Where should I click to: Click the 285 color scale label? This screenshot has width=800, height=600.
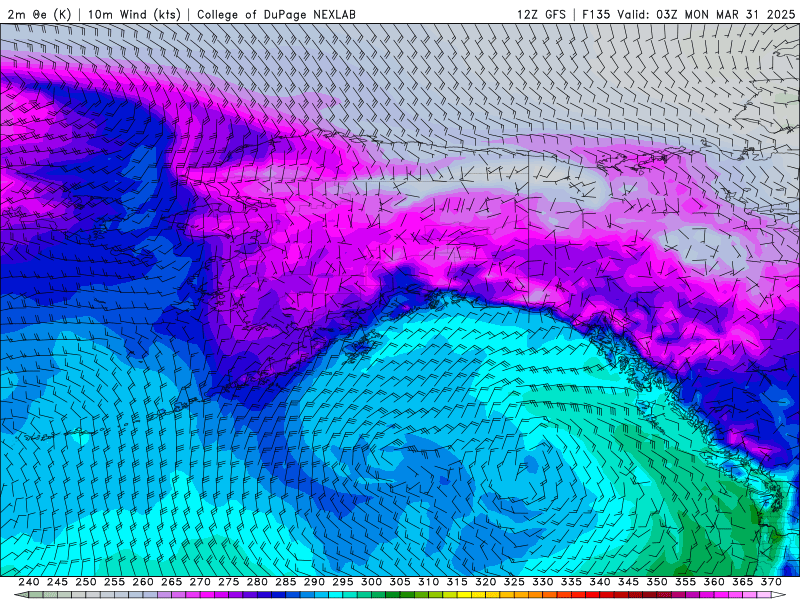[x=286, y=582]
